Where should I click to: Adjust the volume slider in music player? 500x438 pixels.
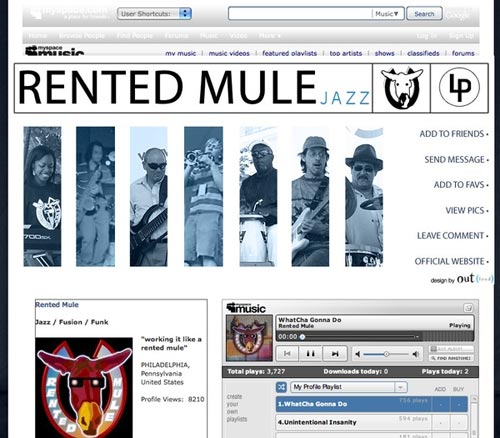pyautogui.click(x=386, y=354)
